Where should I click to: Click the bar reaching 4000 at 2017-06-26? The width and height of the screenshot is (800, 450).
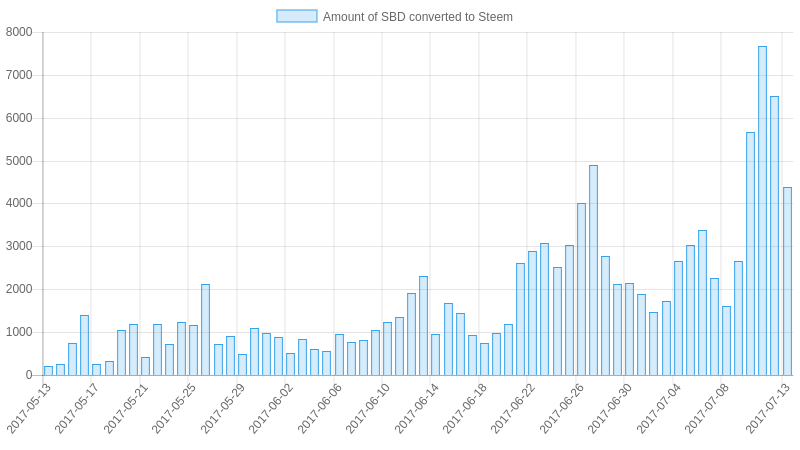pyautogui.click(x=581, y=289)
